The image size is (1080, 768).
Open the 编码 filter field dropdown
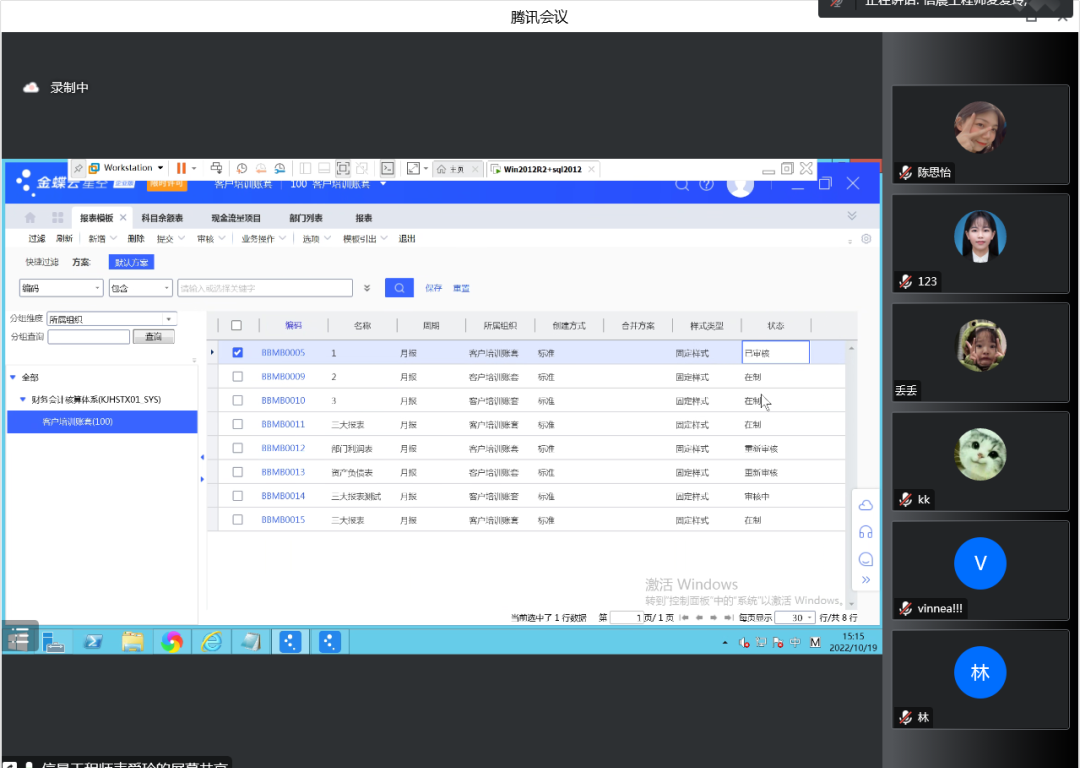tap(97, 288)
